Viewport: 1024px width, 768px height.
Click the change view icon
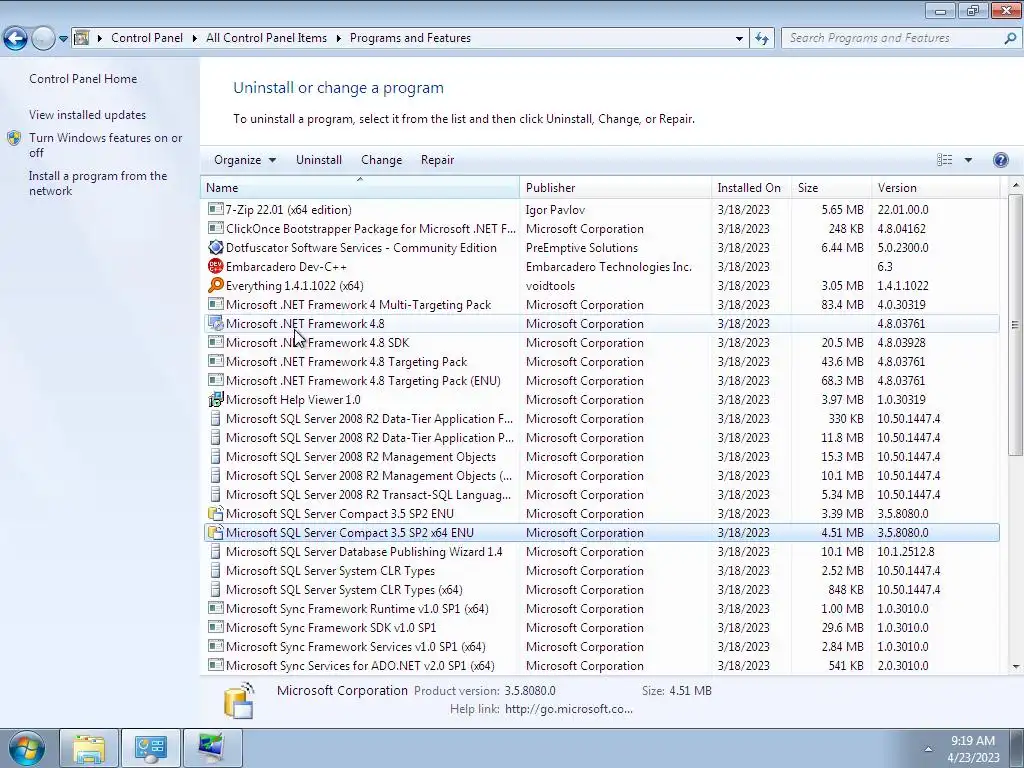[x=944, y=160]
